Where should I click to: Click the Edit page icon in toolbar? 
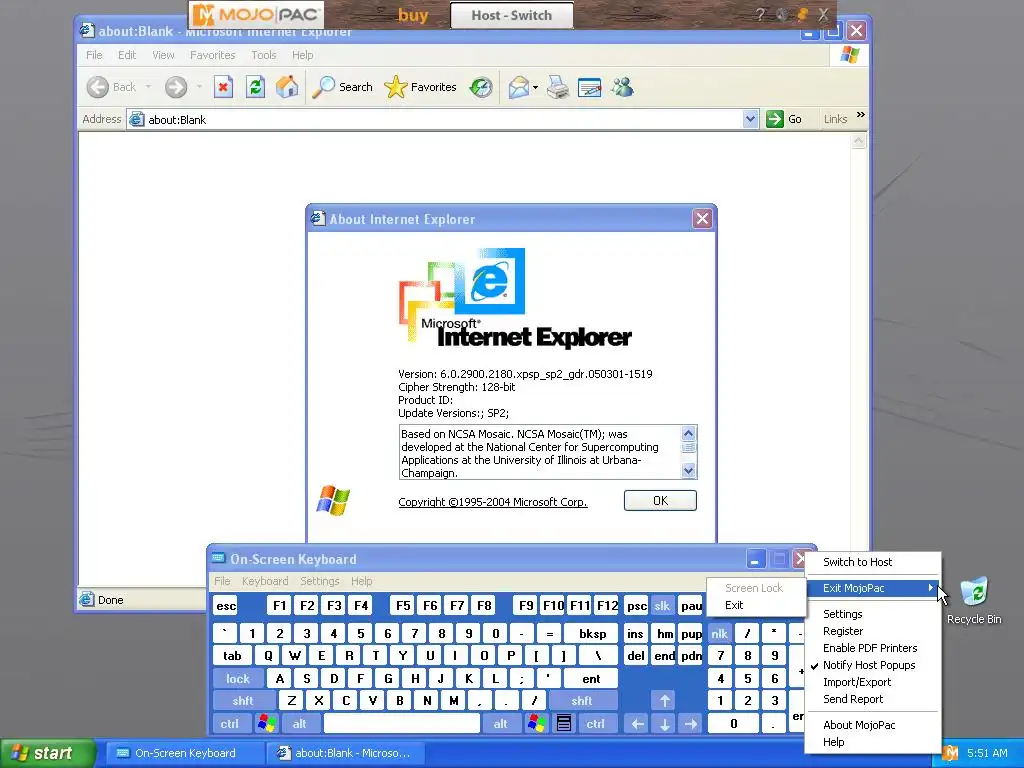point(589,87)
